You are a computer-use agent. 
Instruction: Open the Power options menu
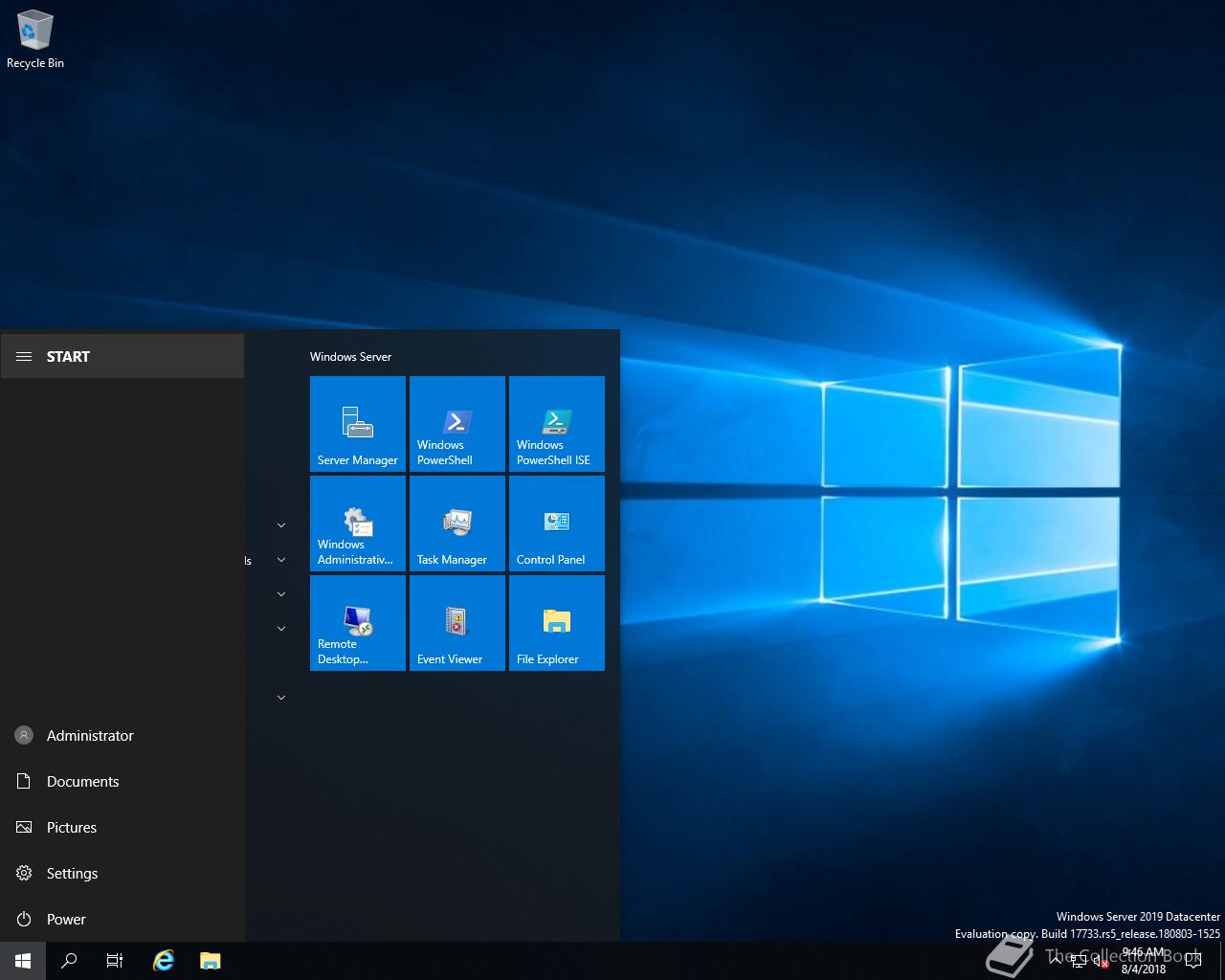(122, 919)
